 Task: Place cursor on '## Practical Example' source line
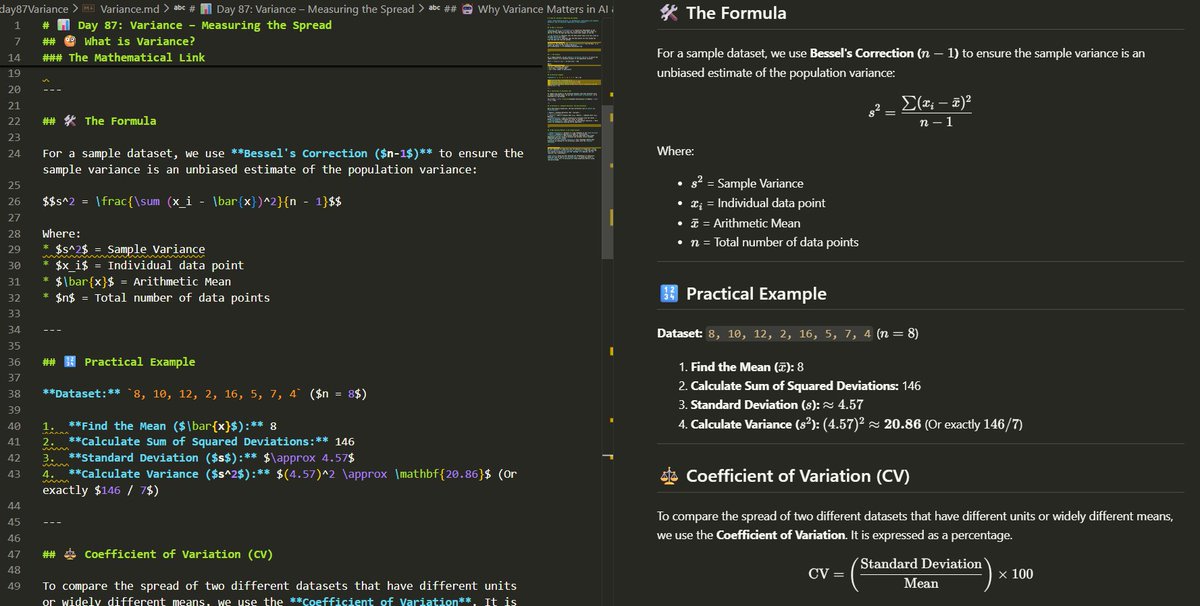click(119, 361)
